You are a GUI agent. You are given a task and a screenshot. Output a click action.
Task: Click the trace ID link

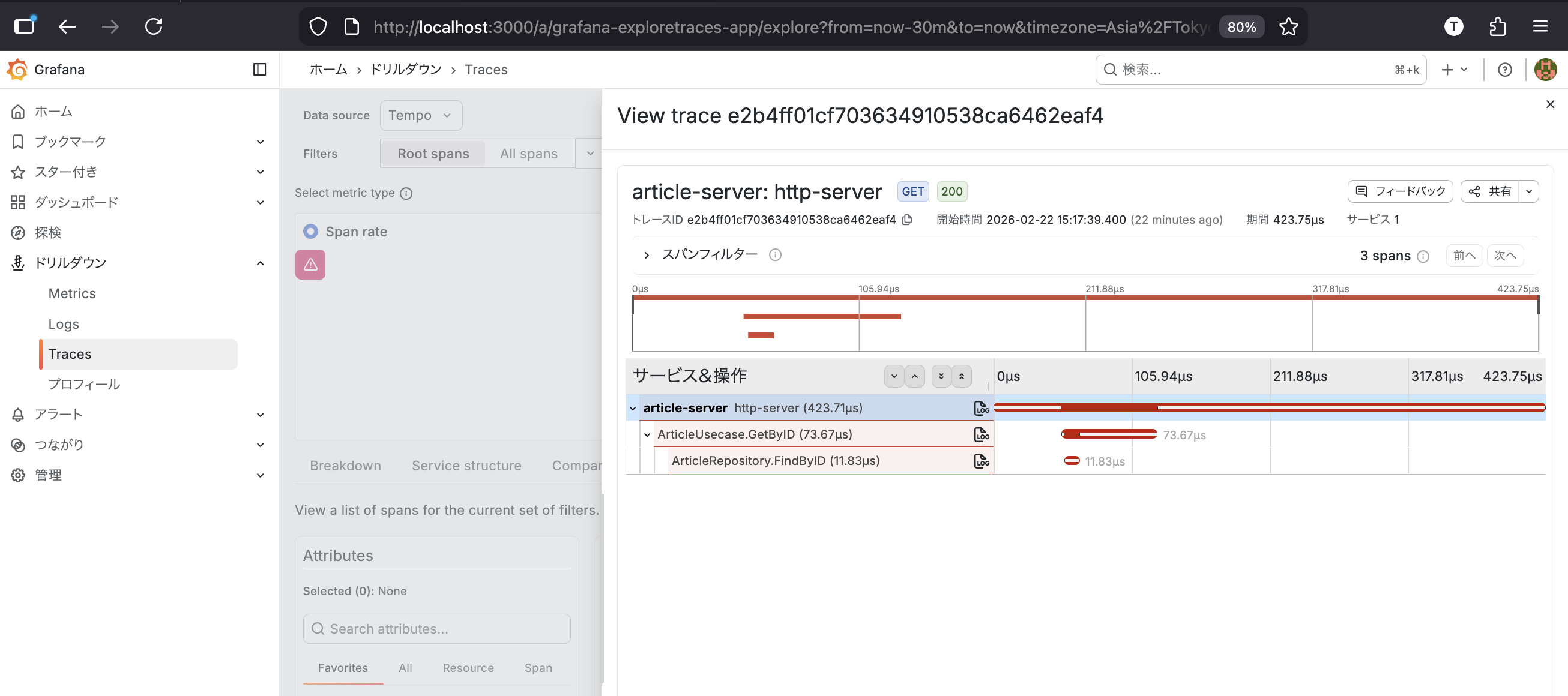(x=791, y=220)
